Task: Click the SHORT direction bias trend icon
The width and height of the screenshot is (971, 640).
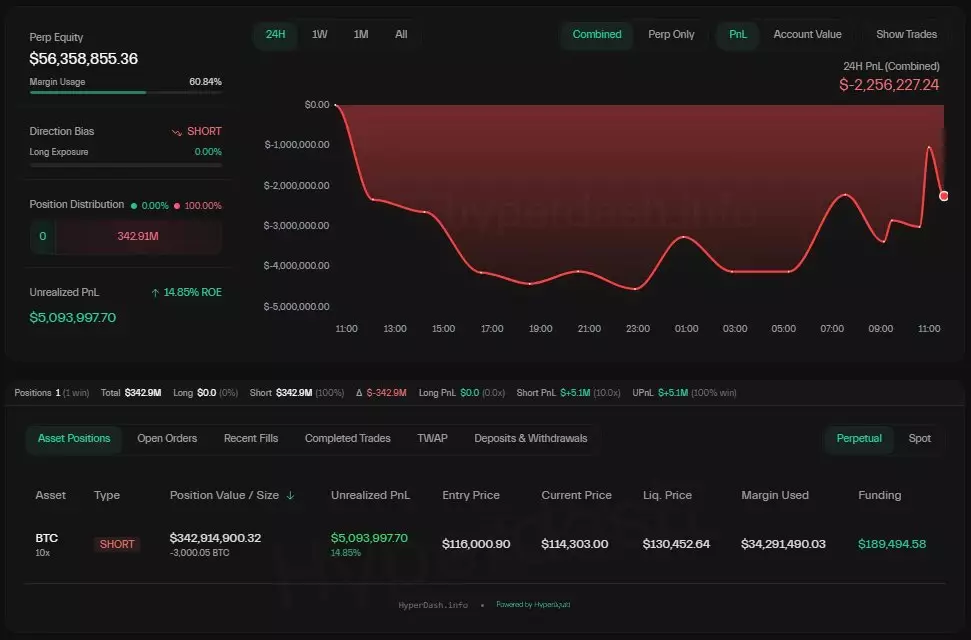Action: [176, 132]
